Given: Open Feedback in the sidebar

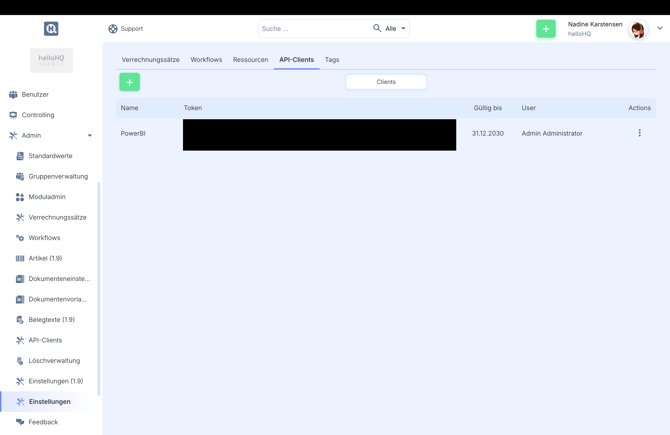Looking at the screenshot, I should pyautogui.click(x=43, y=422).
